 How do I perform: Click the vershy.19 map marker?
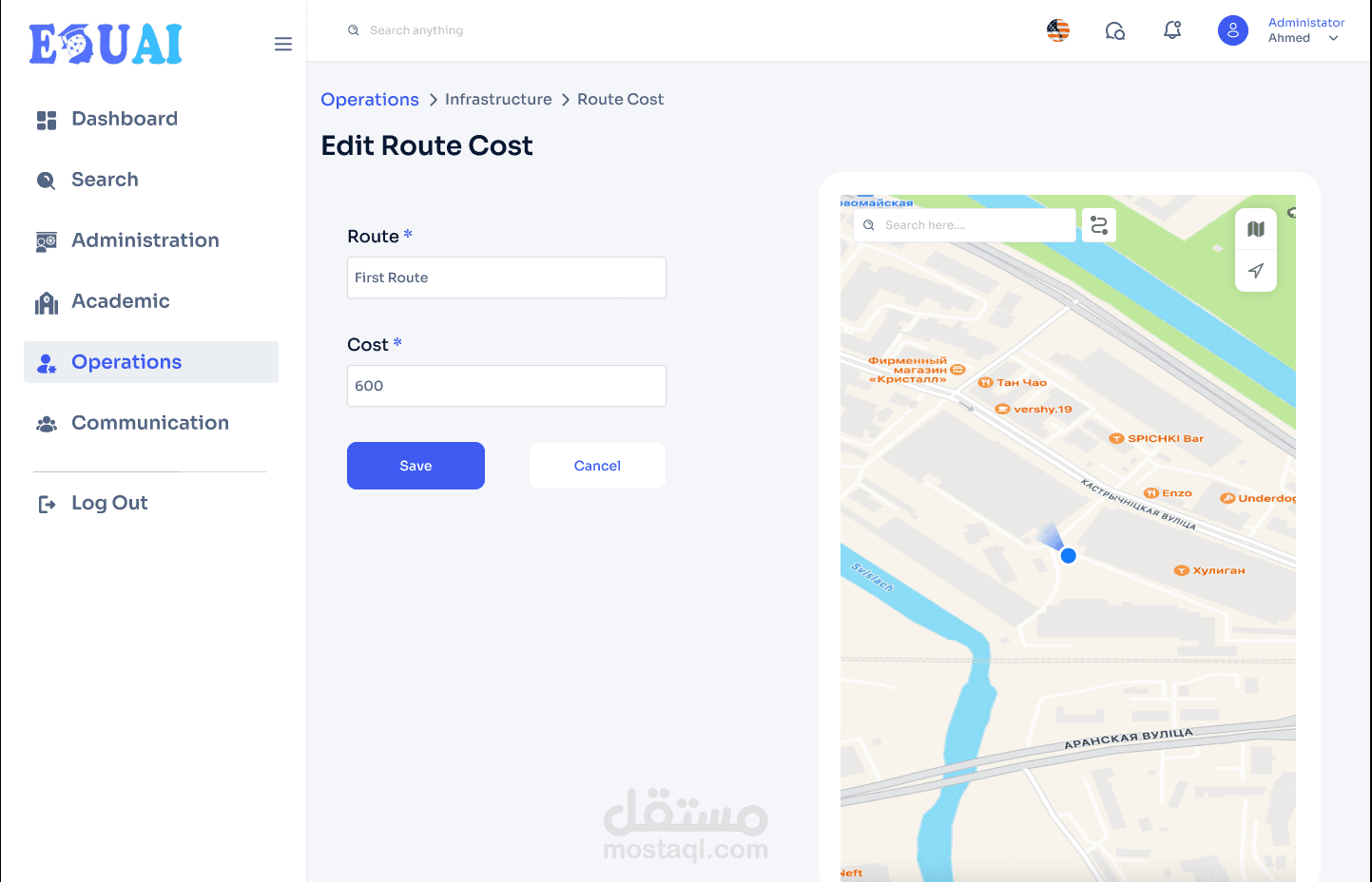point(1002,410)
